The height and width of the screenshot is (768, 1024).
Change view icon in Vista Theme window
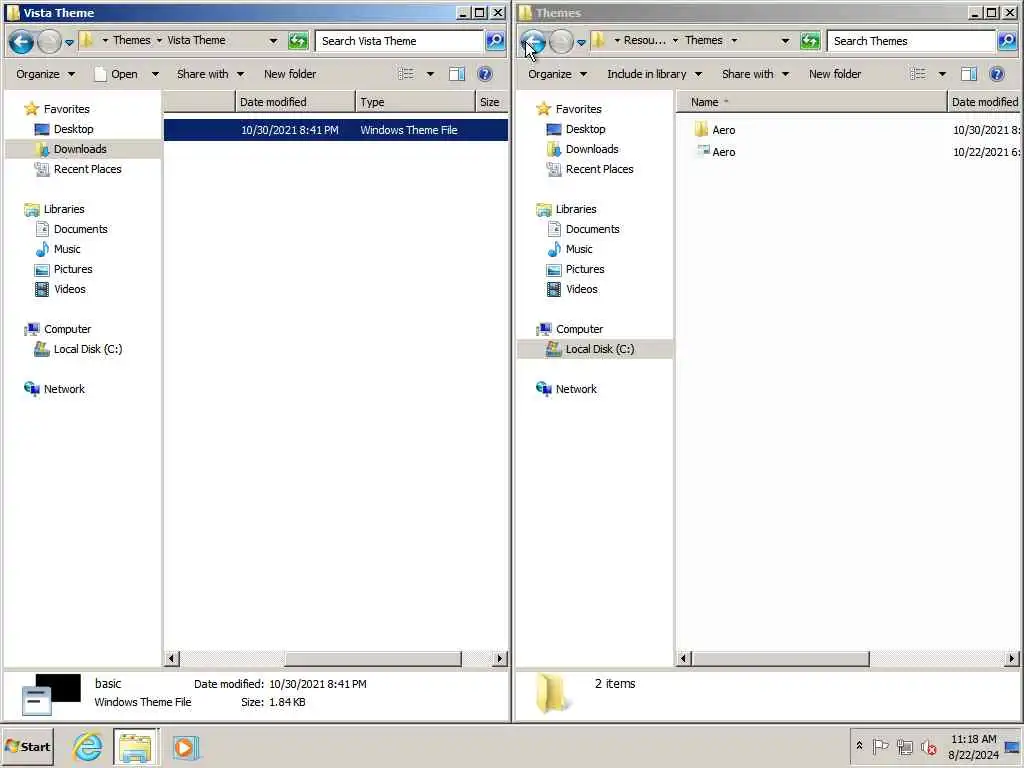(406, 74)
